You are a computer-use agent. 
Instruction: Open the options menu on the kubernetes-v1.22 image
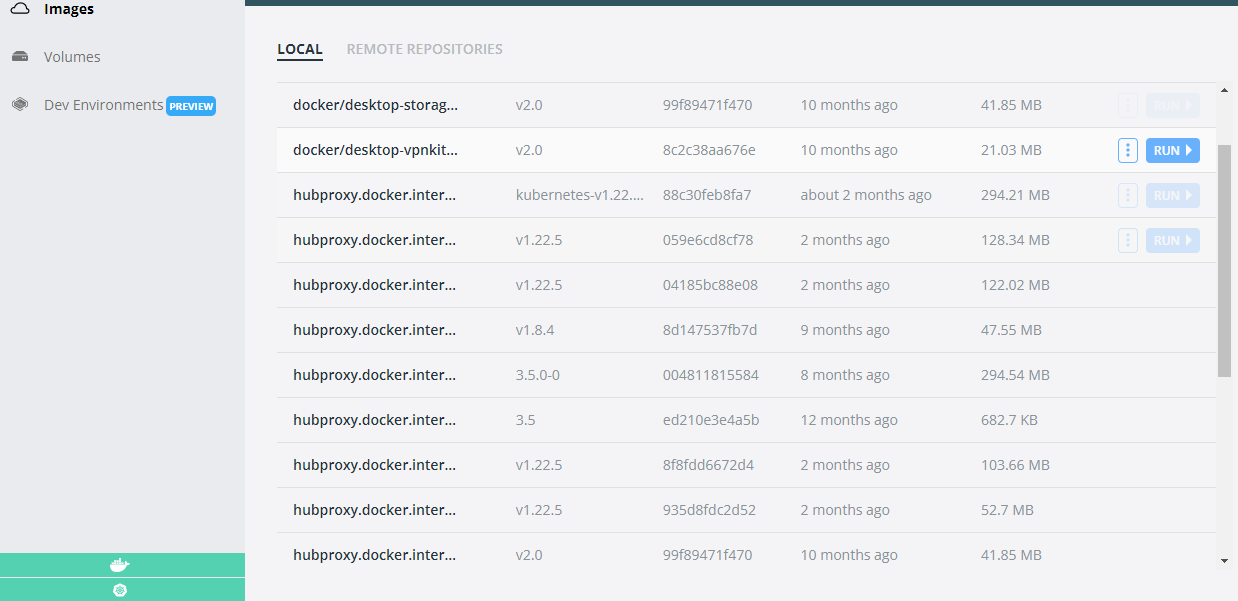1128,195
